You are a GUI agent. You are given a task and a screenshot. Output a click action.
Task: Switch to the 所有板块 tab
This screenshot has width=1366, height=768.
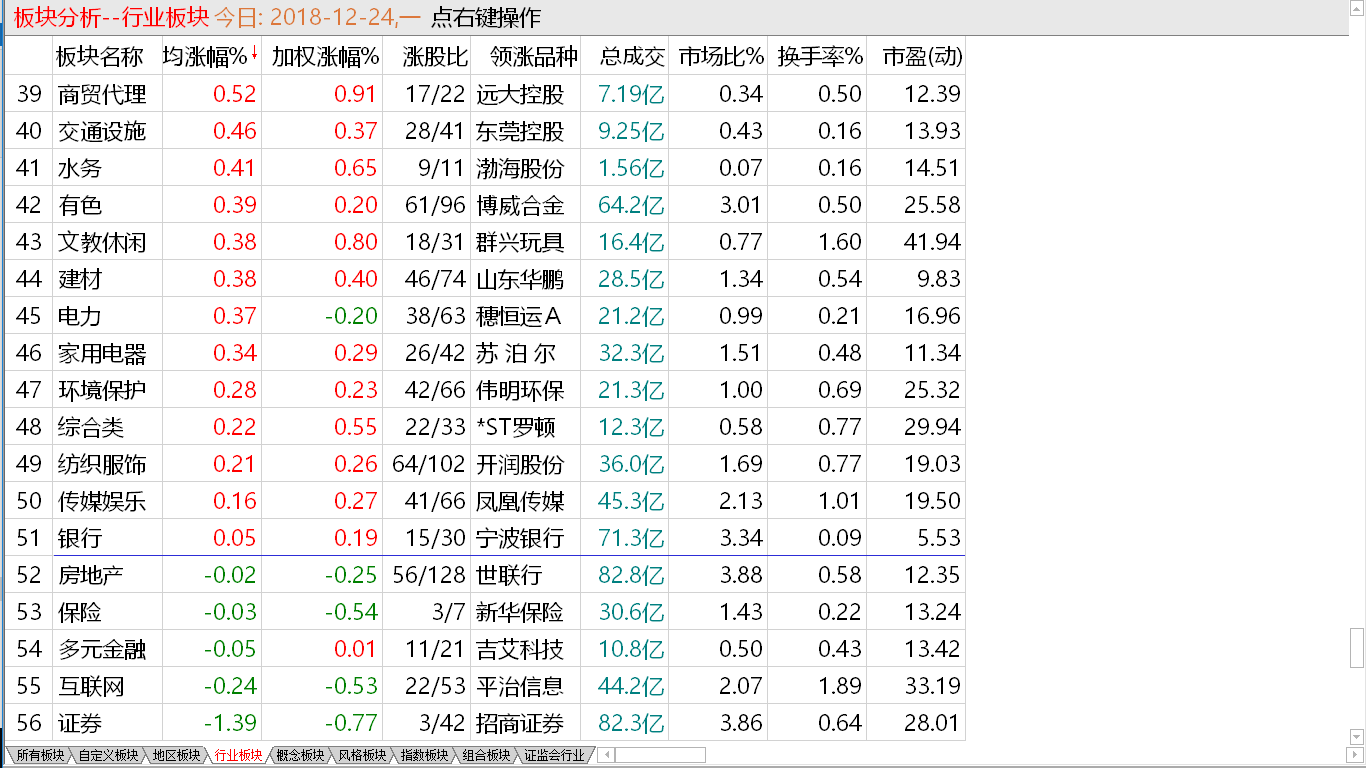coord(40,756)
